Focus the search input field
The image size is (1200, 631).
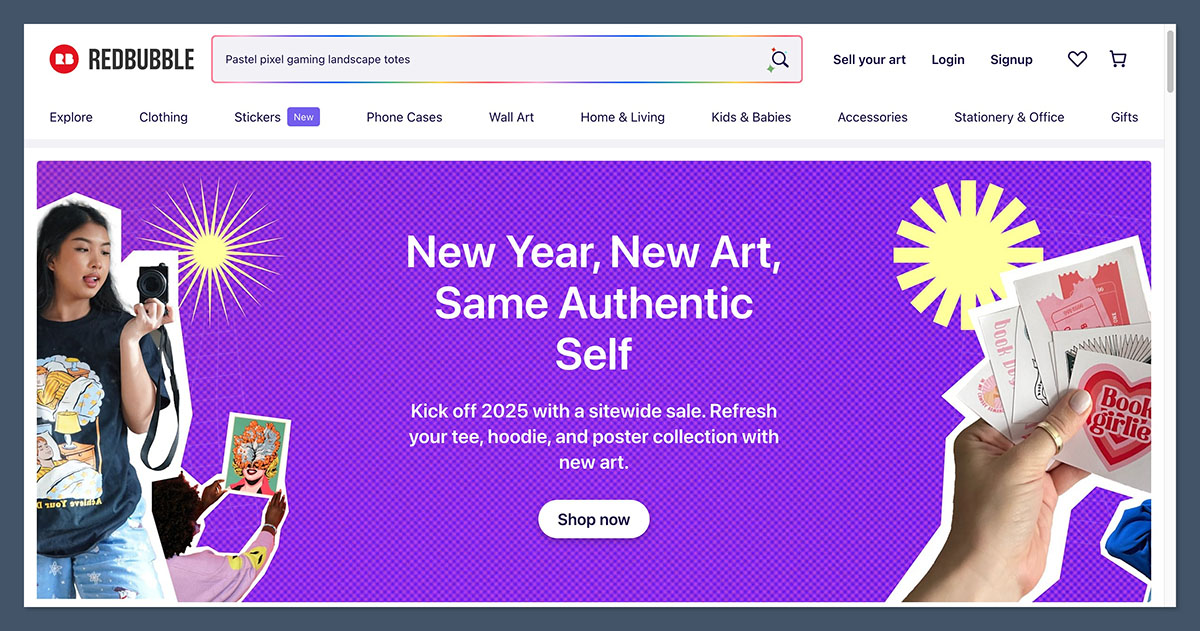(490, 60)
